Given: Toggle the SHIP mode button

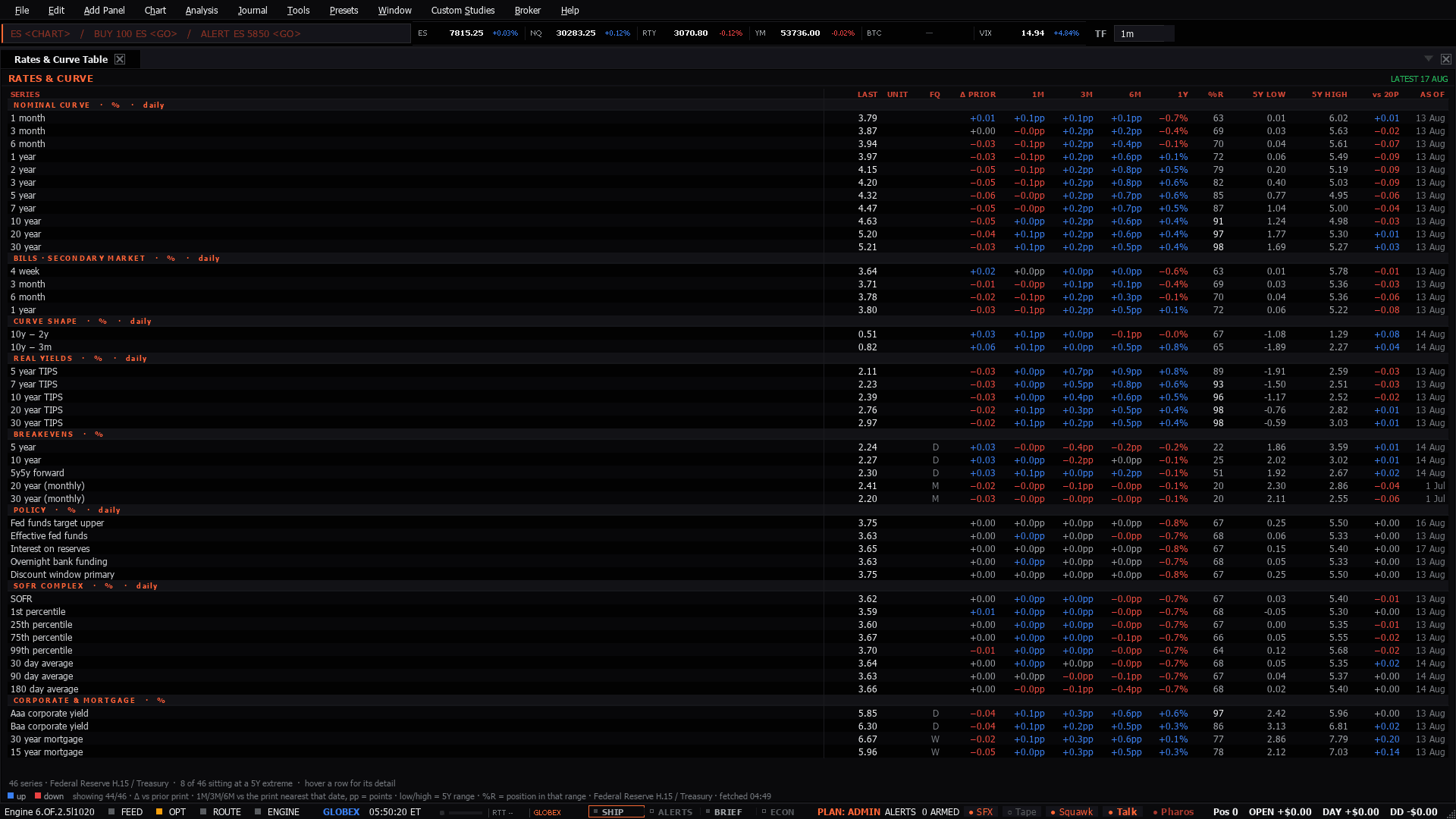Looking at the screenshot, I should pos(616,811).
